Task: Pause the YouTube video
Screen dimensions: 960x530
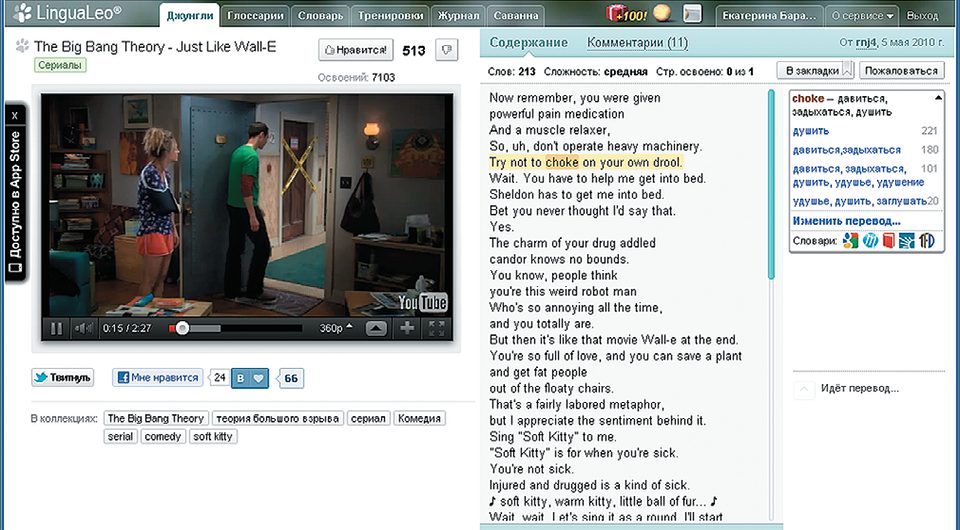Action: (56, 328)
